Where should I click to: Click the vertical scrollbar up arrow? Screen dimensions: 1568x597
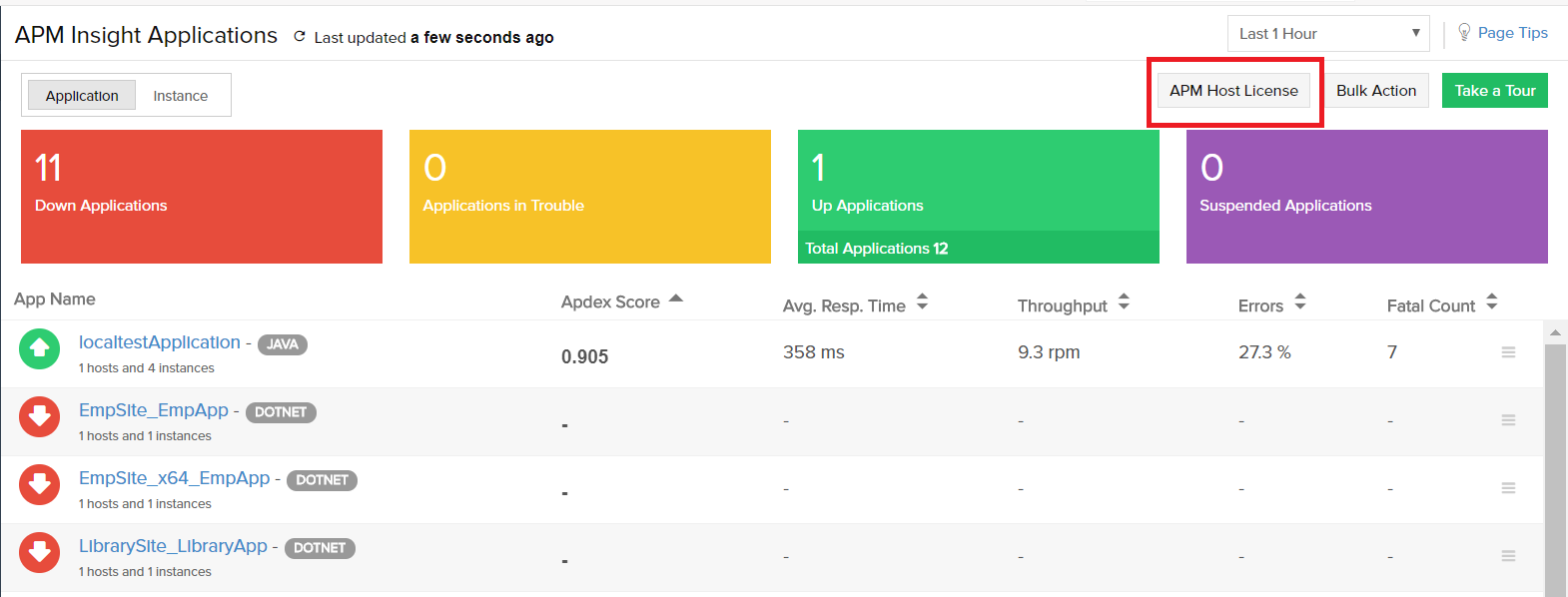coord(1555,331)
